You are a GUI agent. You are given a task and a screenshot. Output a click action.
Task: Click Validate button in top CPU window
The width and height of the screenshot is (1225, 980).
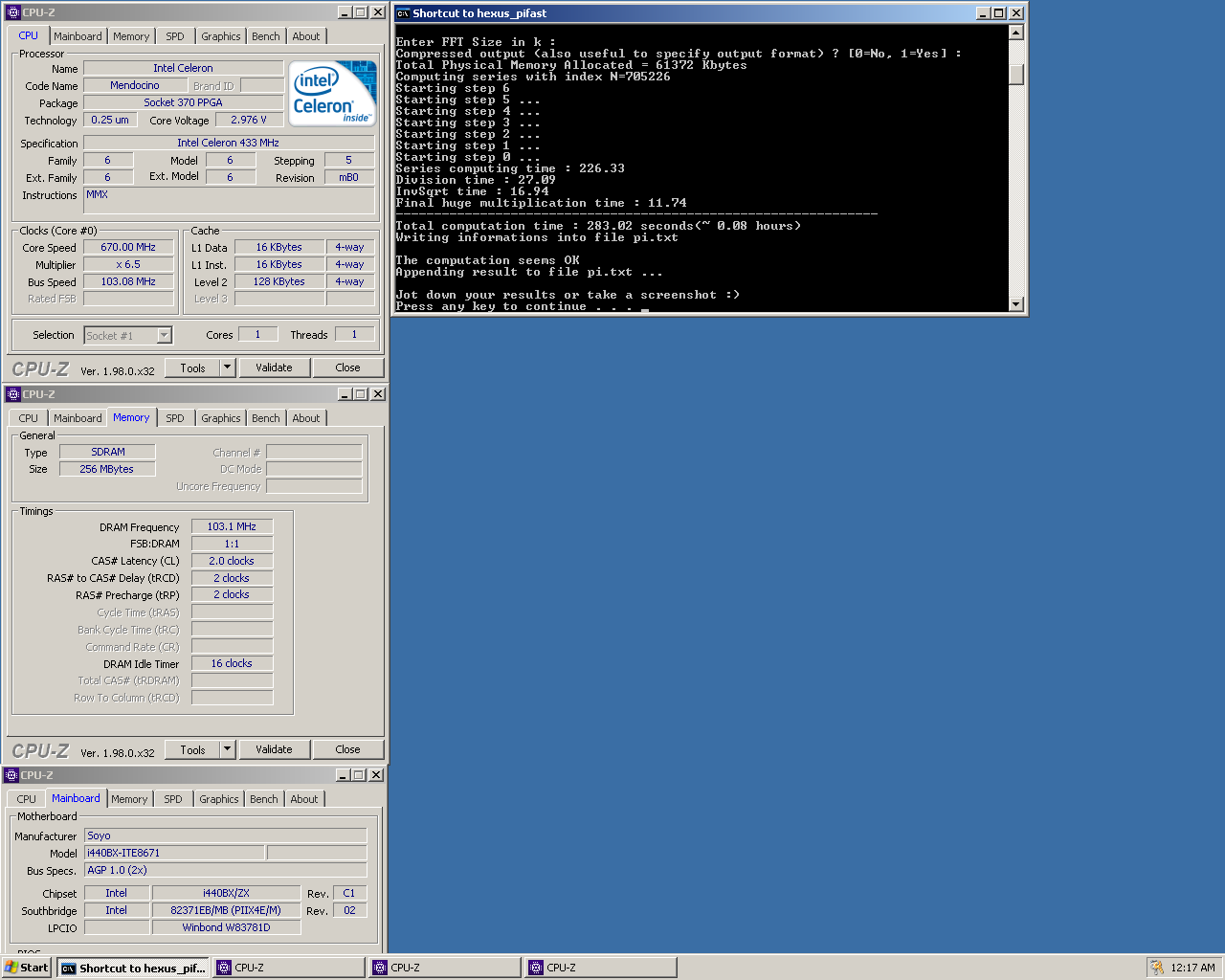274,367
